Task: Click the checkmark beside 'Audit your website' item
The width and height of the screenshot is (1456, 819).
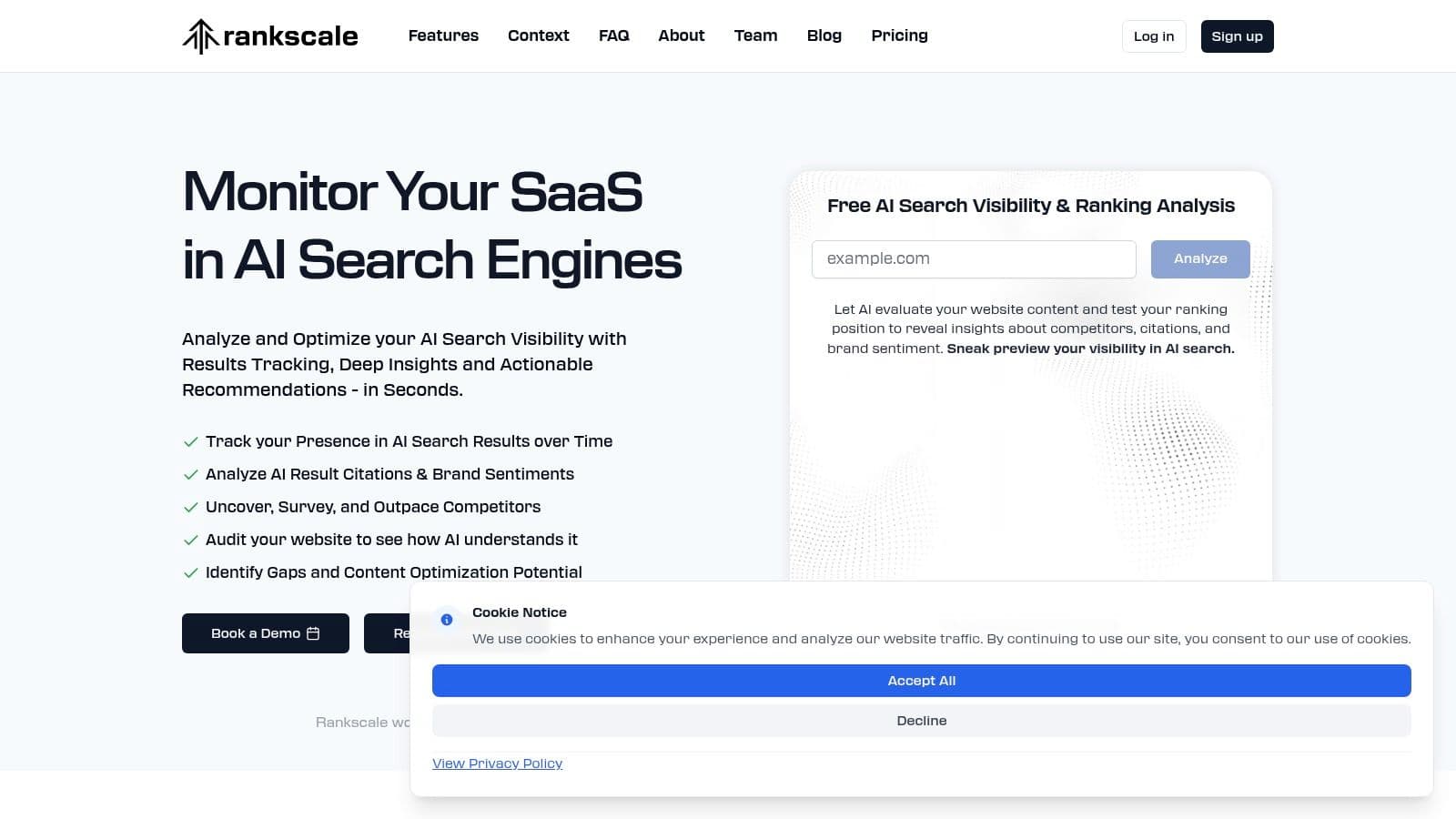Action: tap(190, 540)
